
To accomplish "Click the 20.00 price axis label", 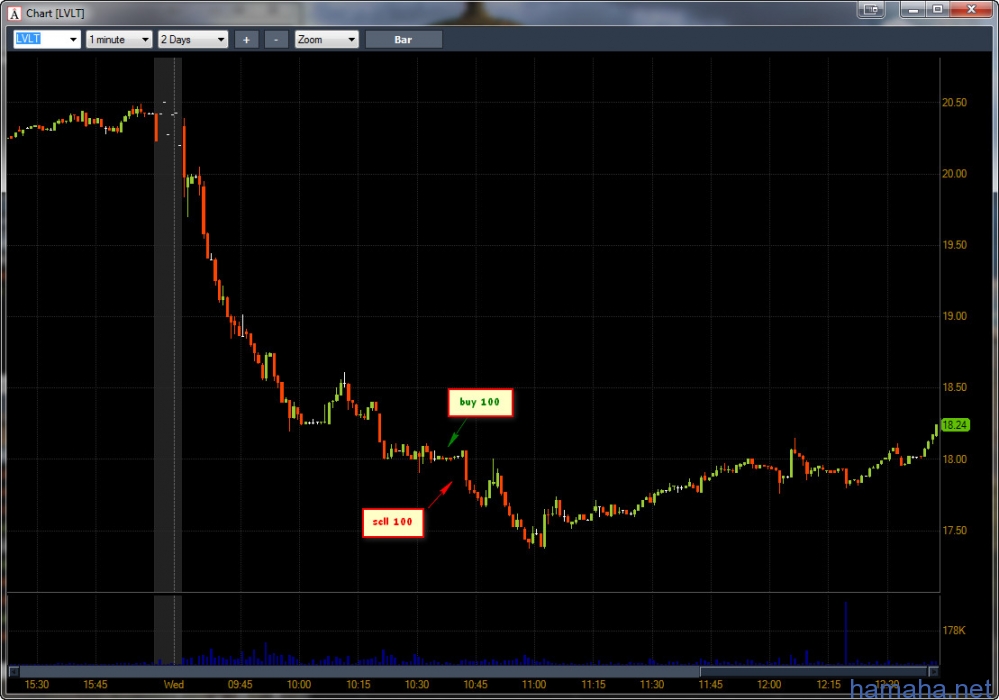I will [x=954, y=174].
